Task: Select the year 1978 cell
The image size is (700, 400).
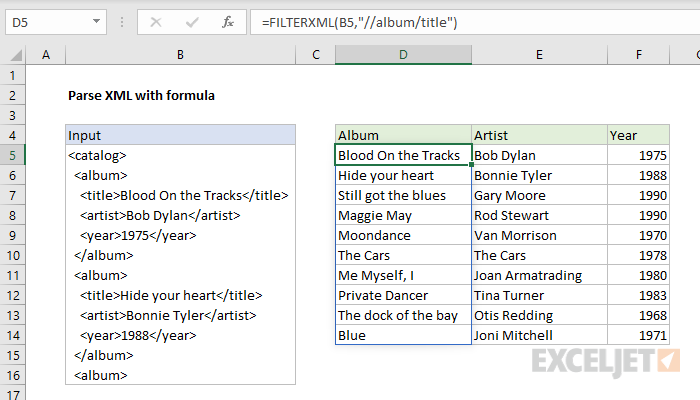Action: pyautogui.click(x=638, y=255)
